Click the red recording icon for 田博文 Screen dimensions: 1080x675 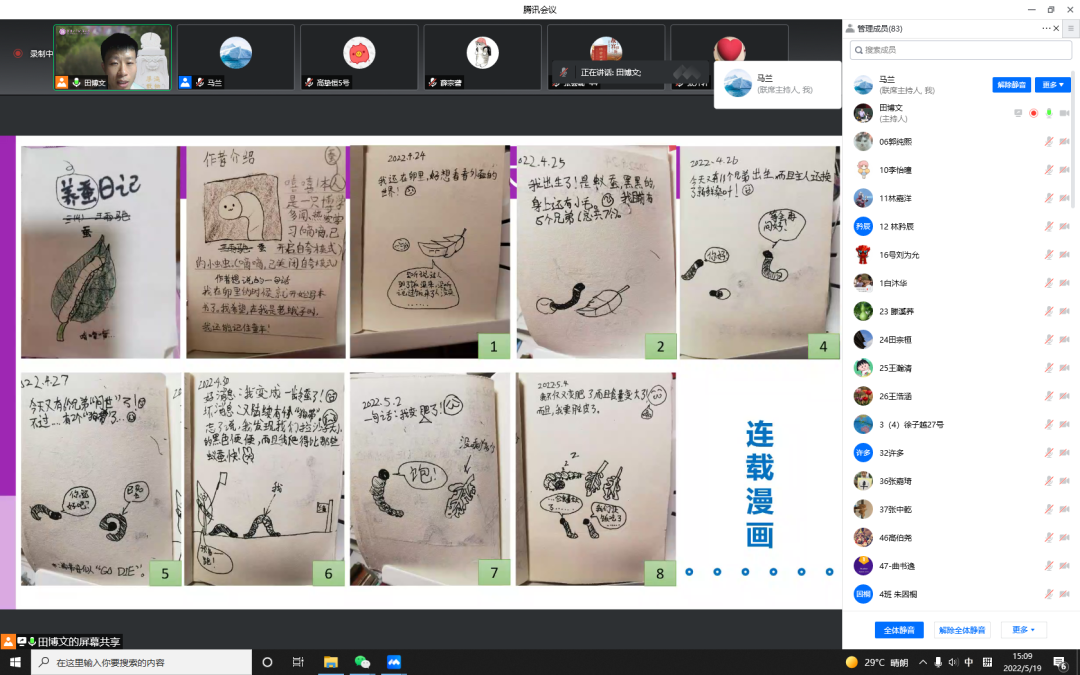tap(1033, 113)
